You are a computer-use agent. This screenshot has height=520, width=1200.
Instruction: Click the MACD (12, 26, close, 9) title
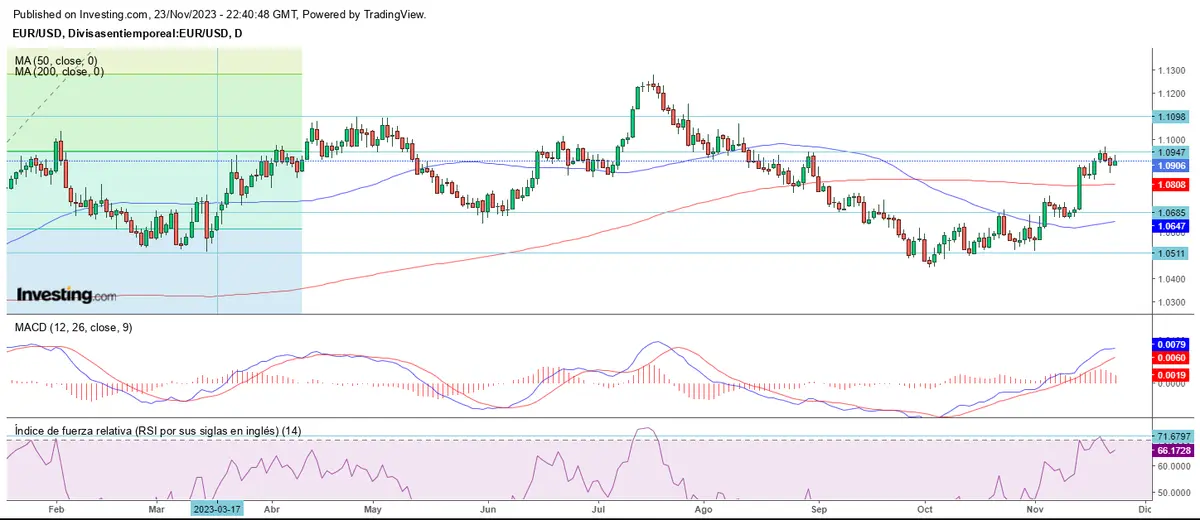(72, 327)
